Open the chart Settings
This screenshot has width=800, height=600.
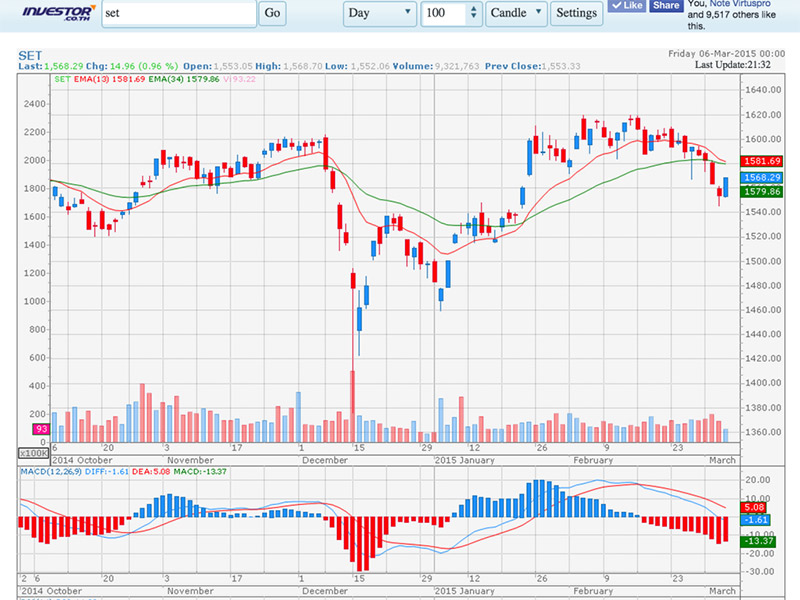point(577,13)
